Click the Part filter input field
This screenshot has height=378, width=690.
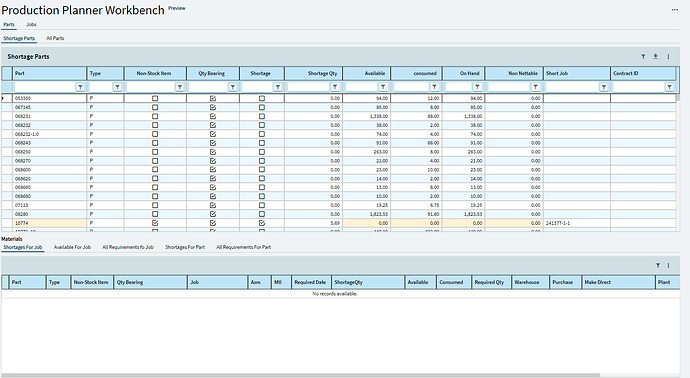pyautogui.click(x=45, y=87)
